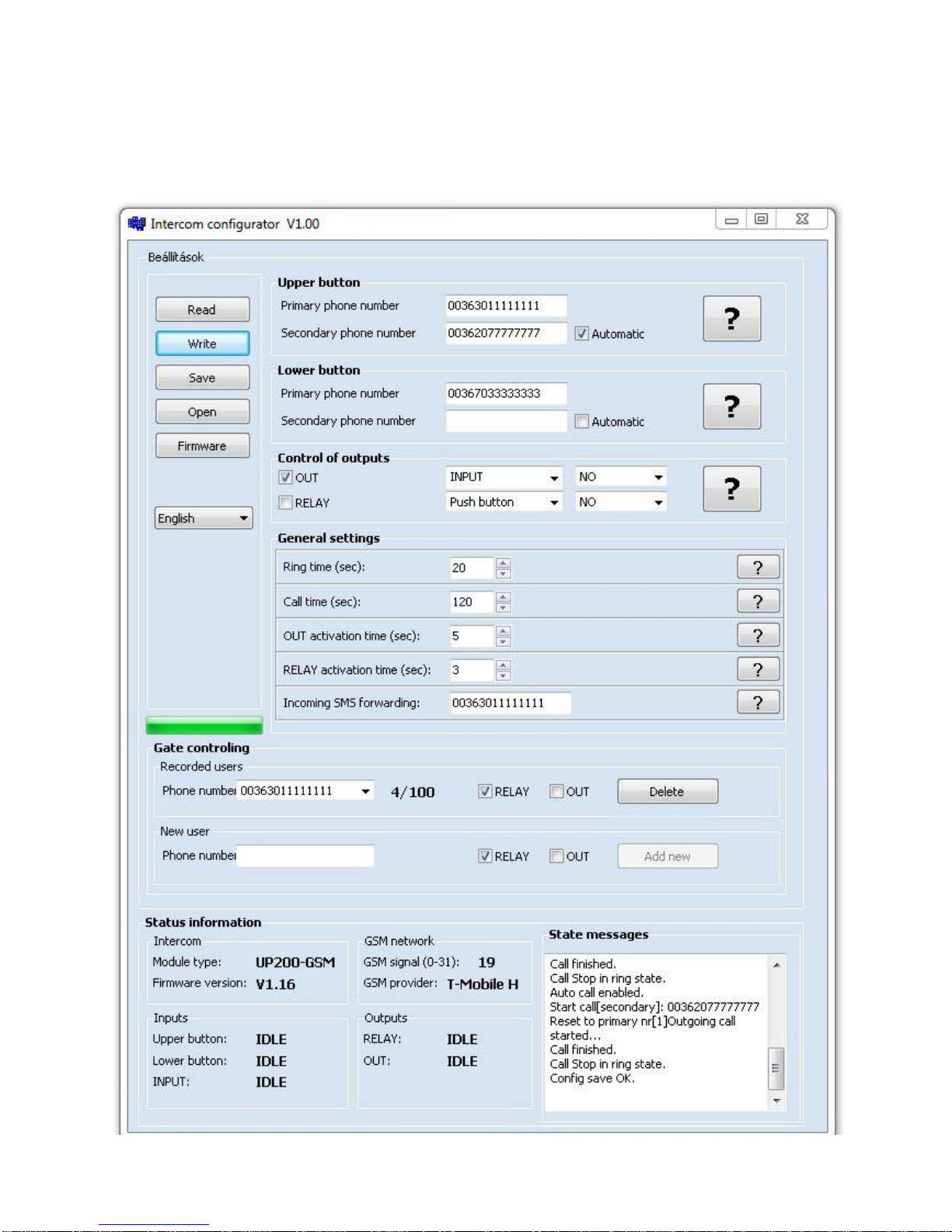Open the English language dropdown
The width and height of the screenshot is (952, 1232).
(x=204, y=518)
